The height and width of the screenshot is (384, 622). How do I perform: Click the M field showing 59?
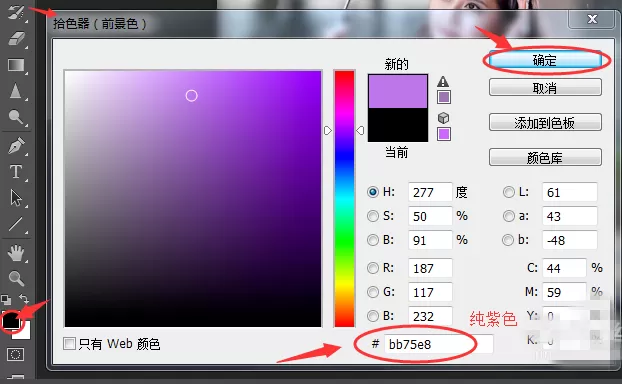564,292
